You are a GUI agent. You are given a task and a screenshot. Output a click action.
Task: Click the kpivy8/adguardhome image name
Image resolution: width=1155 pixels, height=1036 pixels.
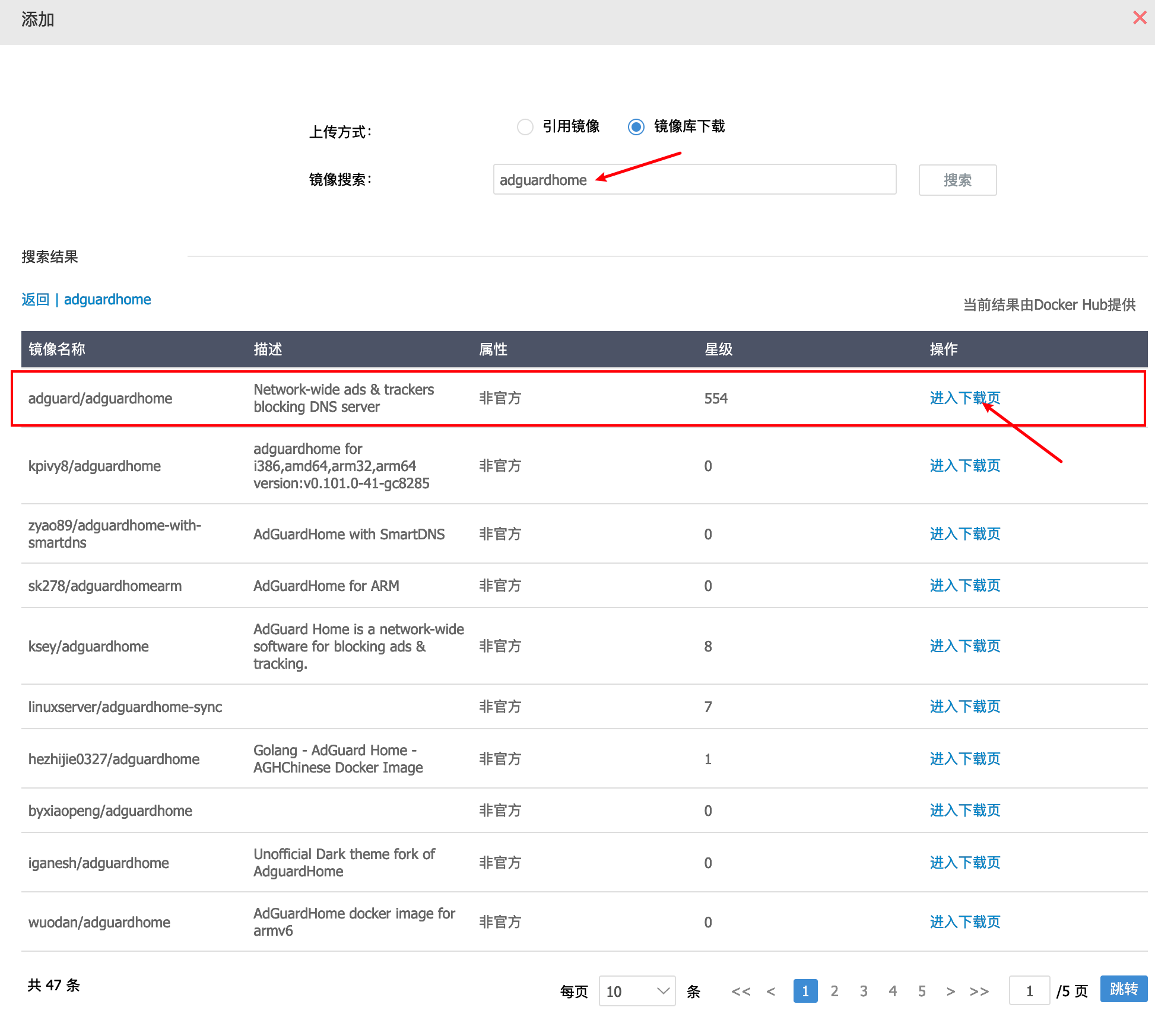[x=94, y=466]
